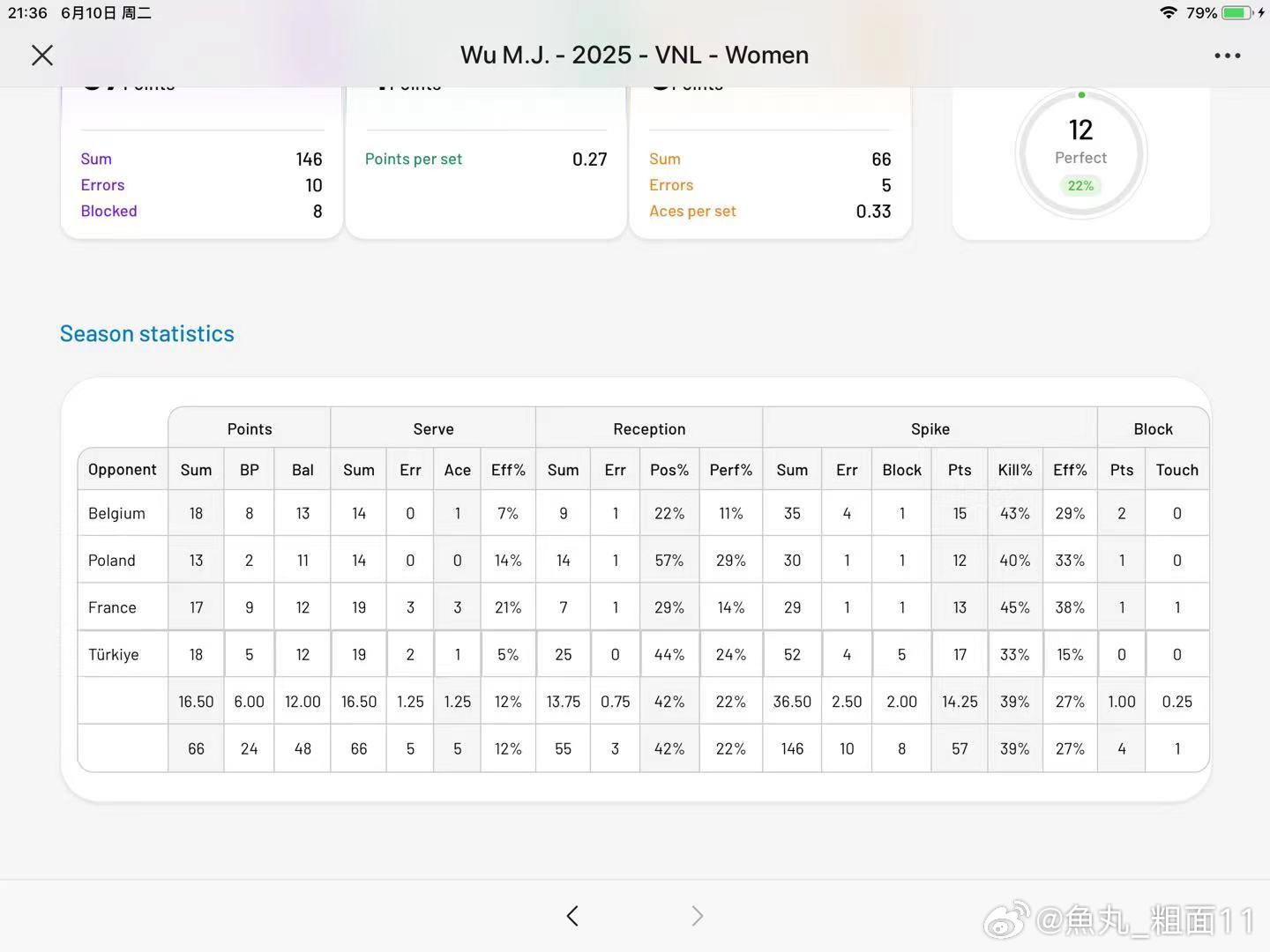The image size is (1270, 952).
Task: Click the Season statistics heading
Action: point(147,334)
